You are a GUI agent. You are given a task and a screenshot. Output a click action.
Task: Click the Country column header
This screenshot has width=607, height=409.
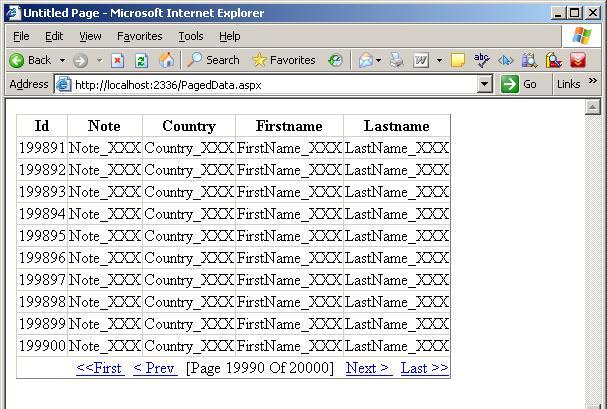[189, 126]
